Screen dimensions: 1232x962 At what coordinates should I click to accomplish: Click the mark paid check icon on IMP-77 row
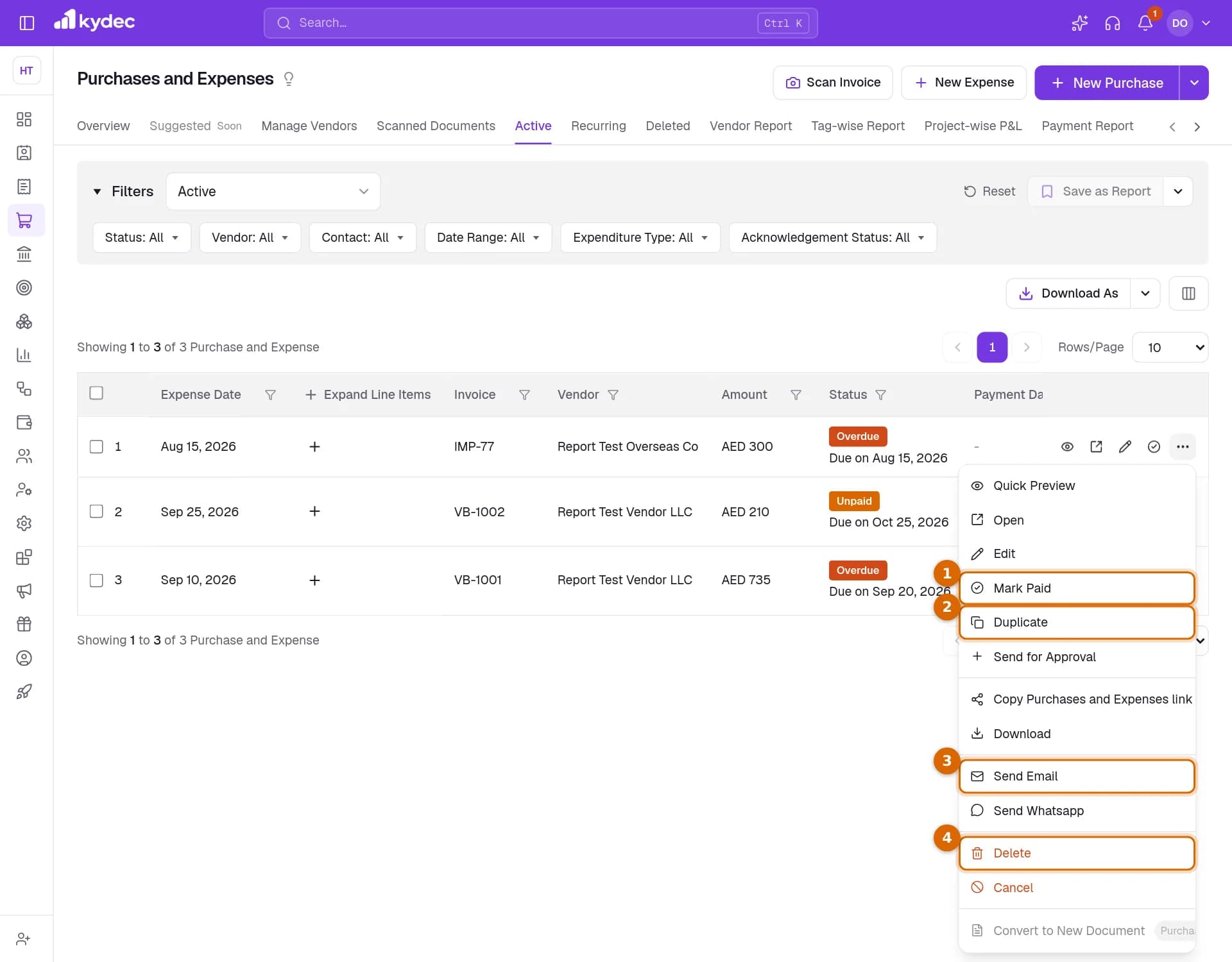pyautogui.click(x=1154, y=446)
